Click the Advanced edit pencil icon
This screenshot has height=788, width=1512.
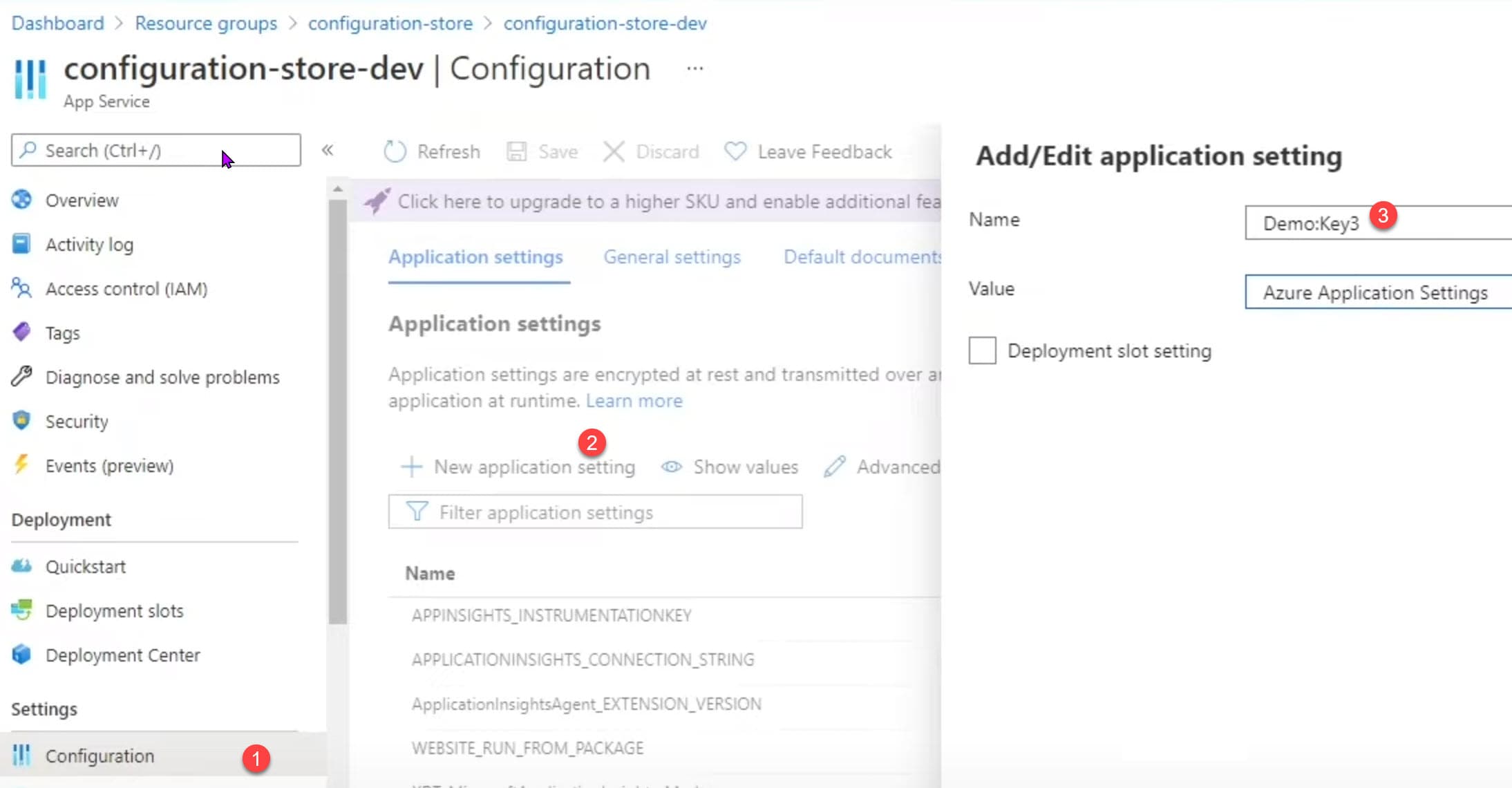(x=834, y=467)
